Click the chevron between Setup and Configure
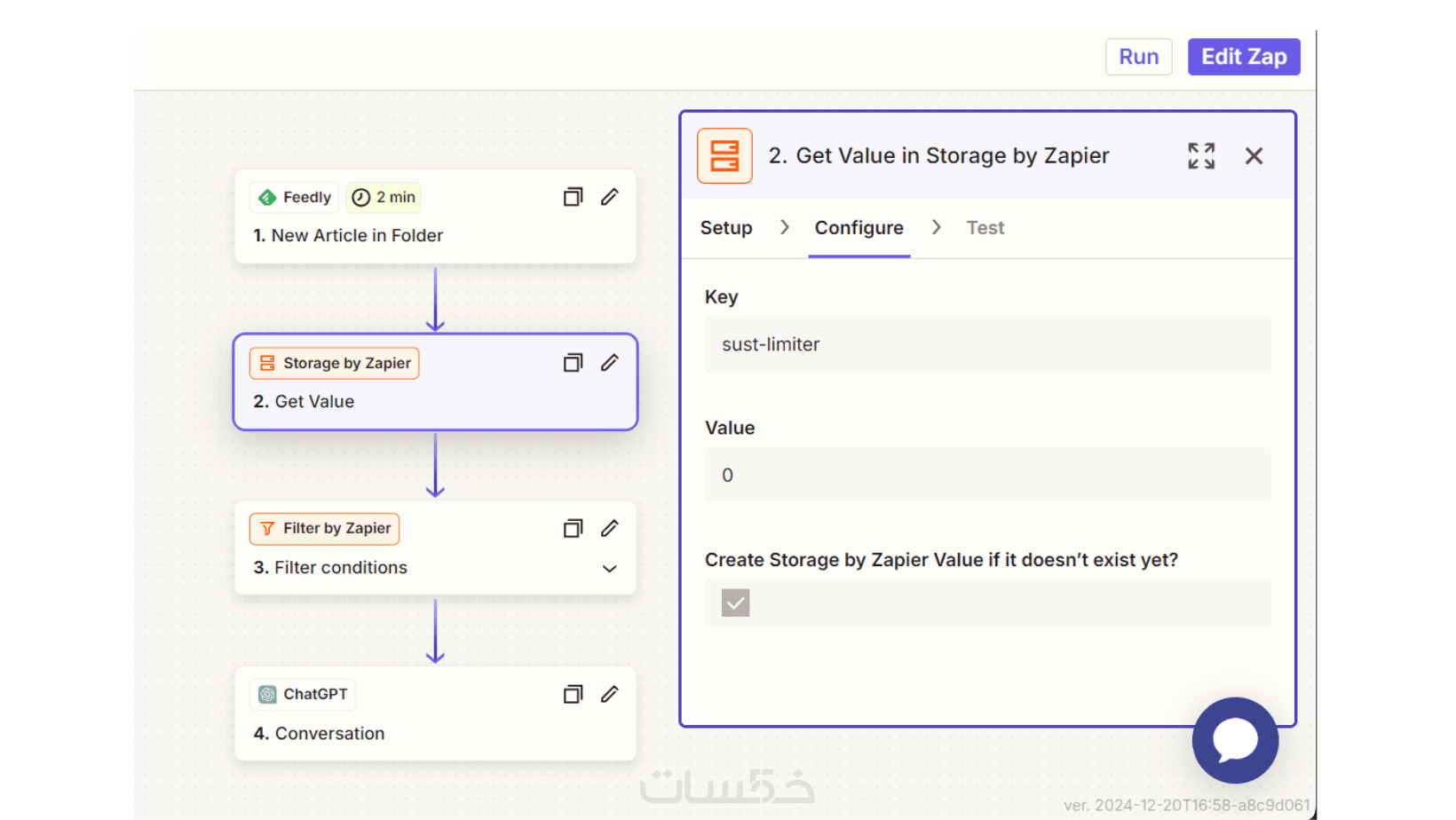1456x820 pixels. [x=784, y=228]
